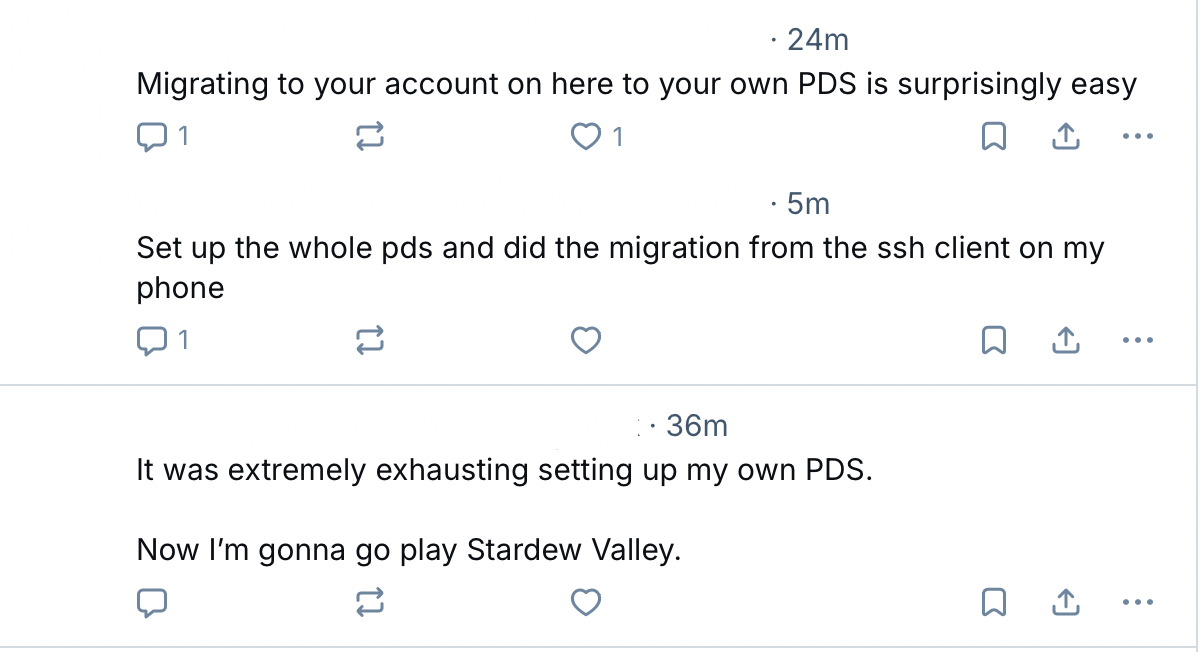1200x652 pixels.
Task: Bookmark the Stardew Valley post
Action: (x=994, y=602)
